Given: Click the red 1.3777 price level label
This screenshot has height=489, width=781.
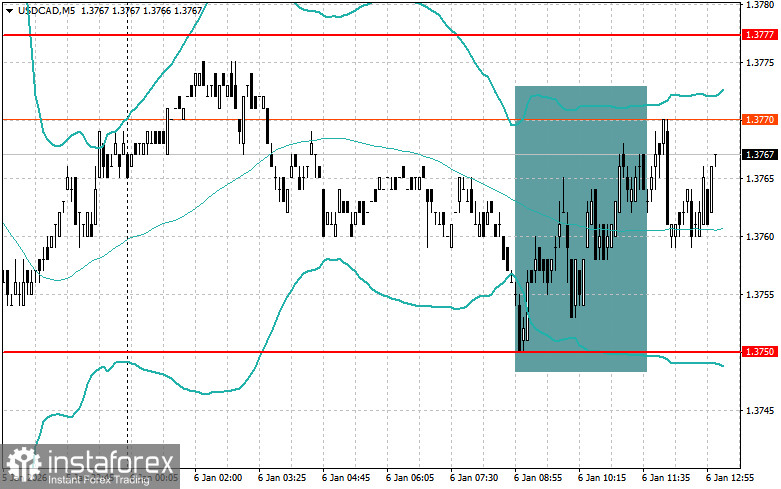Looking at the screenshot, I should (760, 35).
